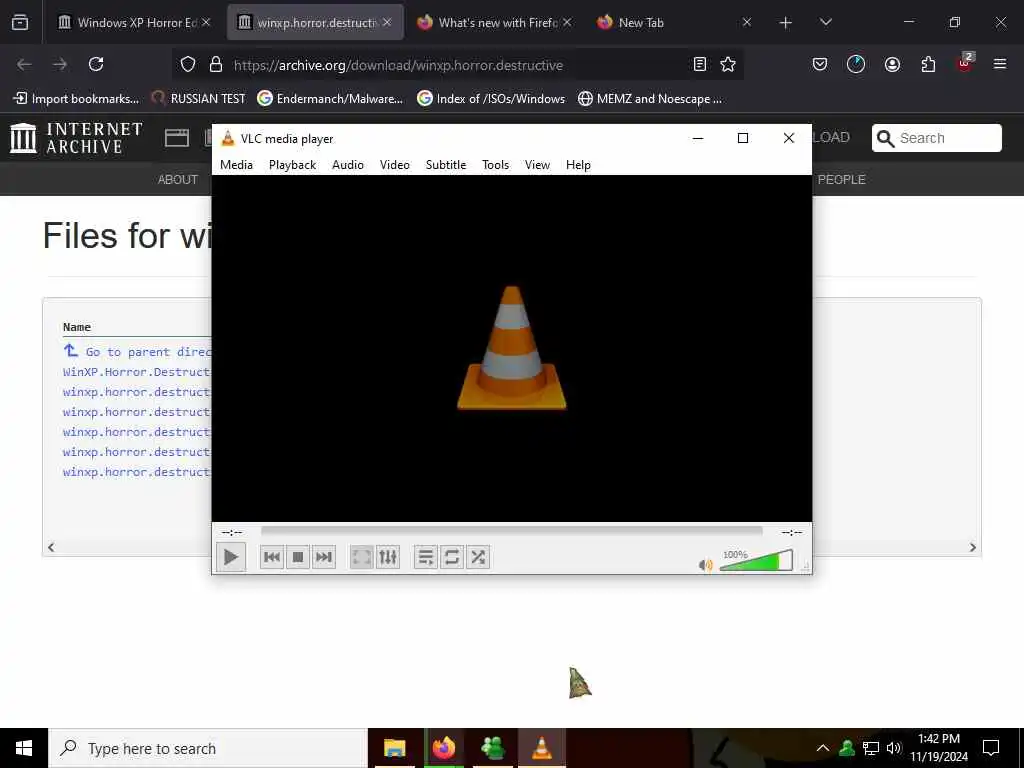The height and width of the screenshot is (768, 1024).
Task: Open Index of /ISOs/Windows bookmark
Action: point(491,99)
